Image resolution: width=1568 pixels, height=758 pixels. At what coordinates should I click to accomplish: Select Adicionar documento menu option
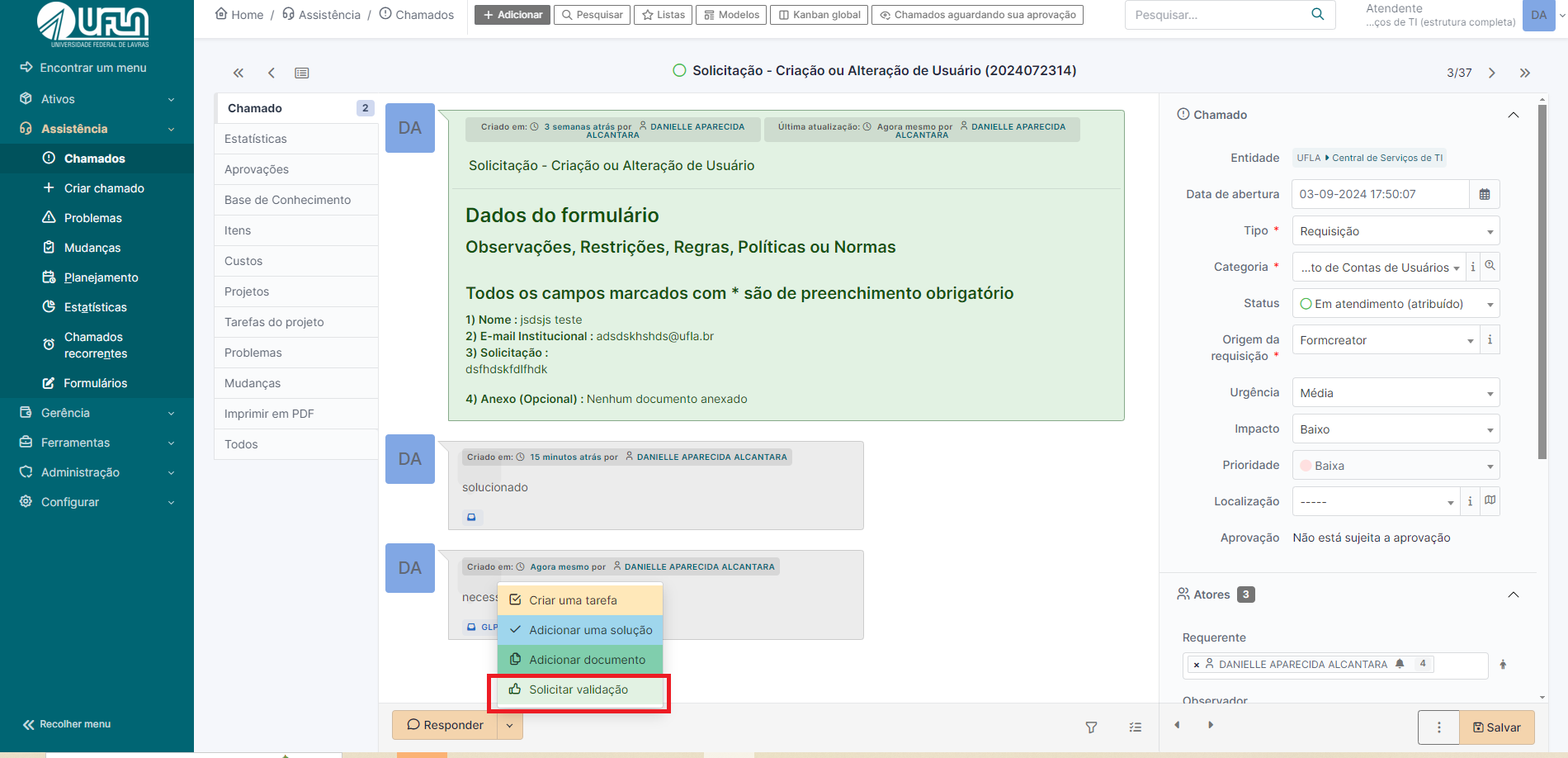pyautogui.click(x=580, y=660)
